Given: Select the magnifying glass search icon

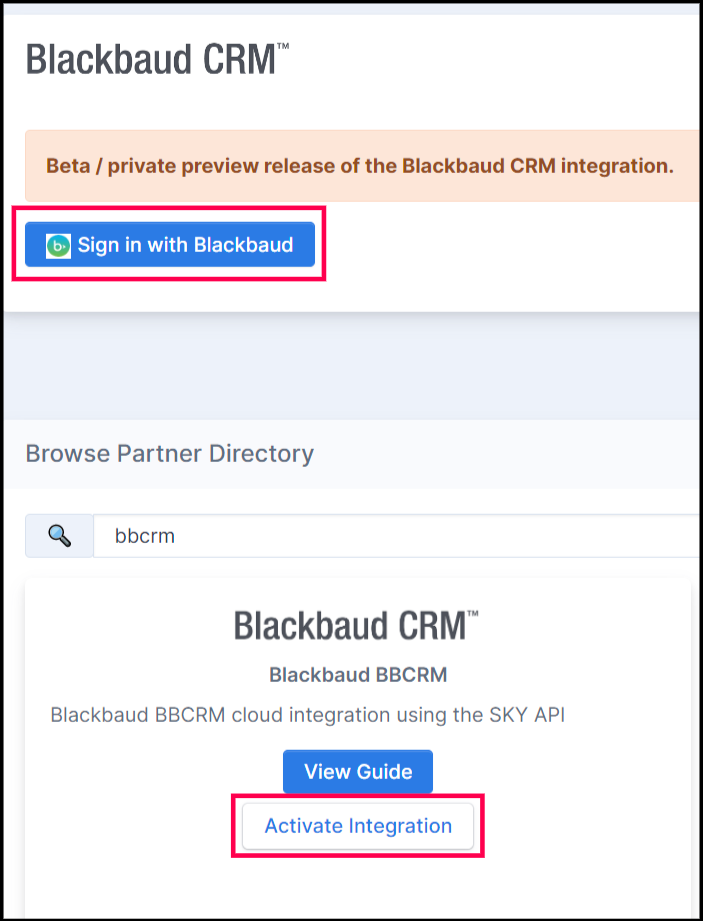Looking at the screenshot, I should [58, 535].
